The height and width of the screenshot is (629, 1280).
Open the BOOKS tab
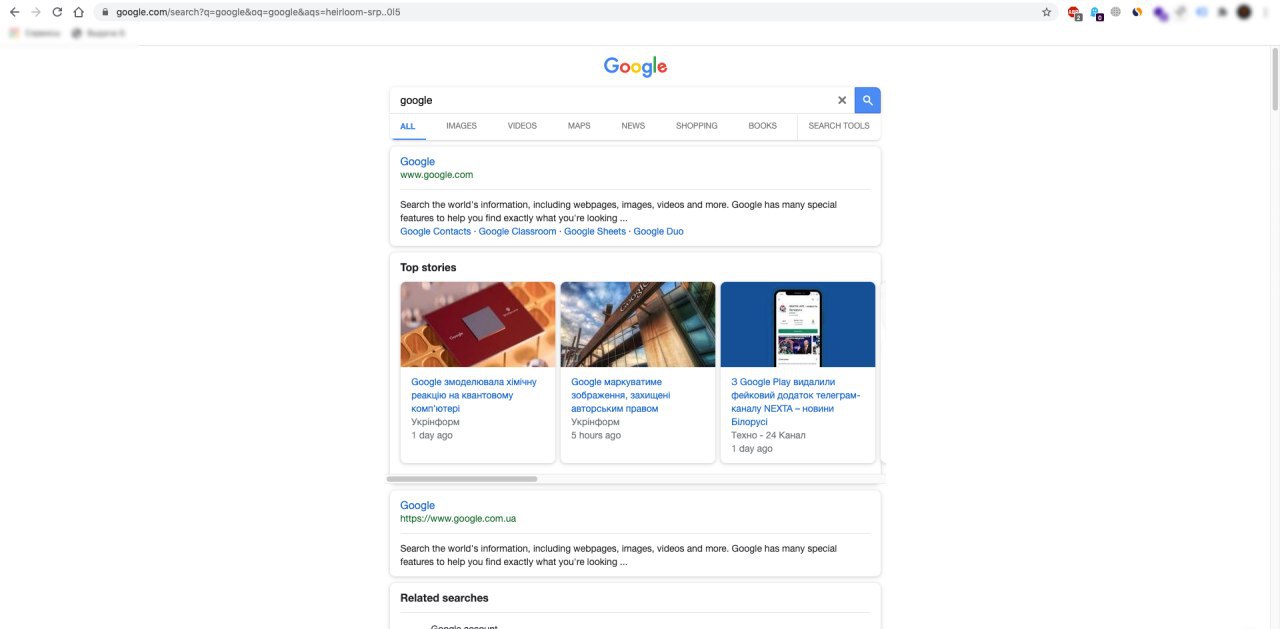tap(762, 126)
